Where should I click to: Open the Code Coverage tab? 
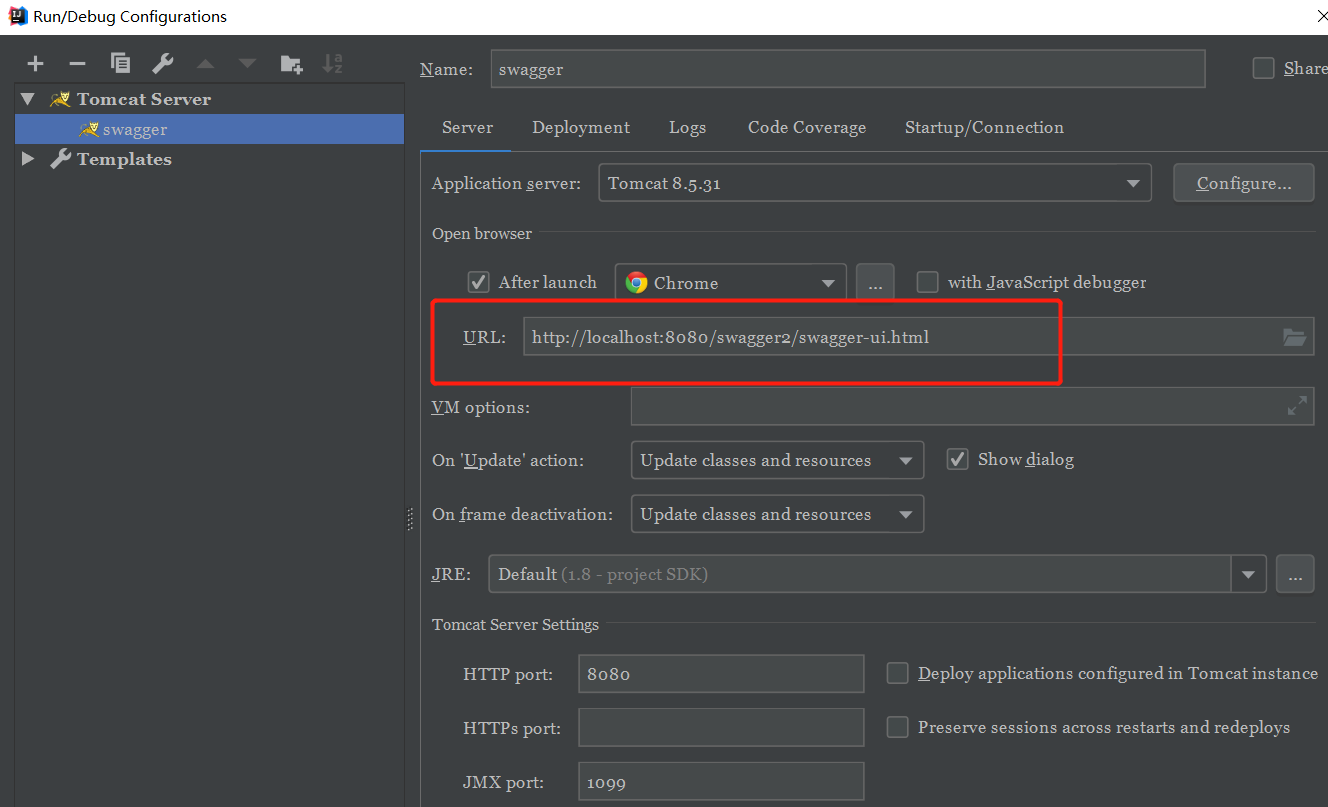[x=807, y=127]
